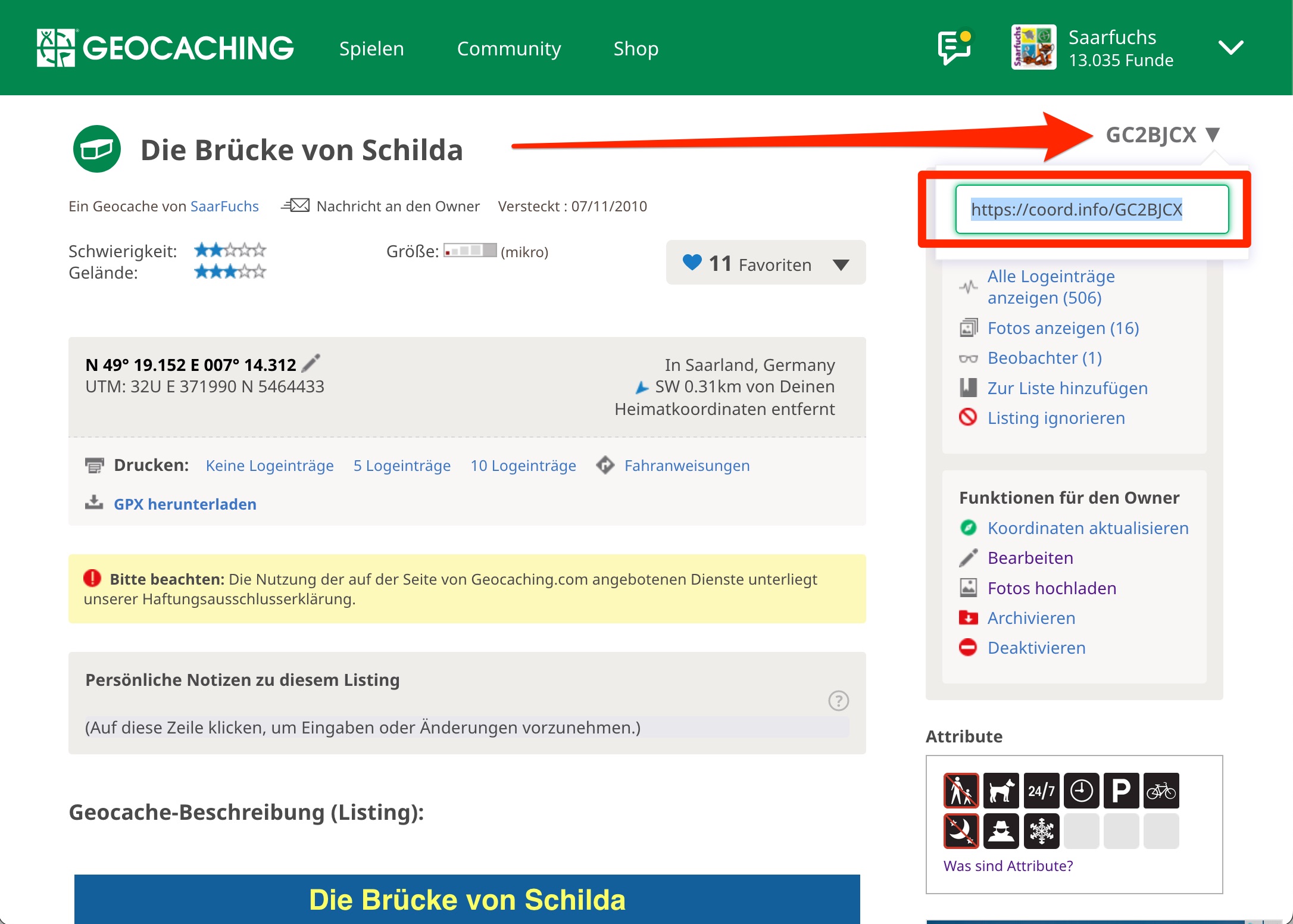Click the Bearbeiten pencil icon
Viewport: 1293px width, 924px height.
(969, 558)
